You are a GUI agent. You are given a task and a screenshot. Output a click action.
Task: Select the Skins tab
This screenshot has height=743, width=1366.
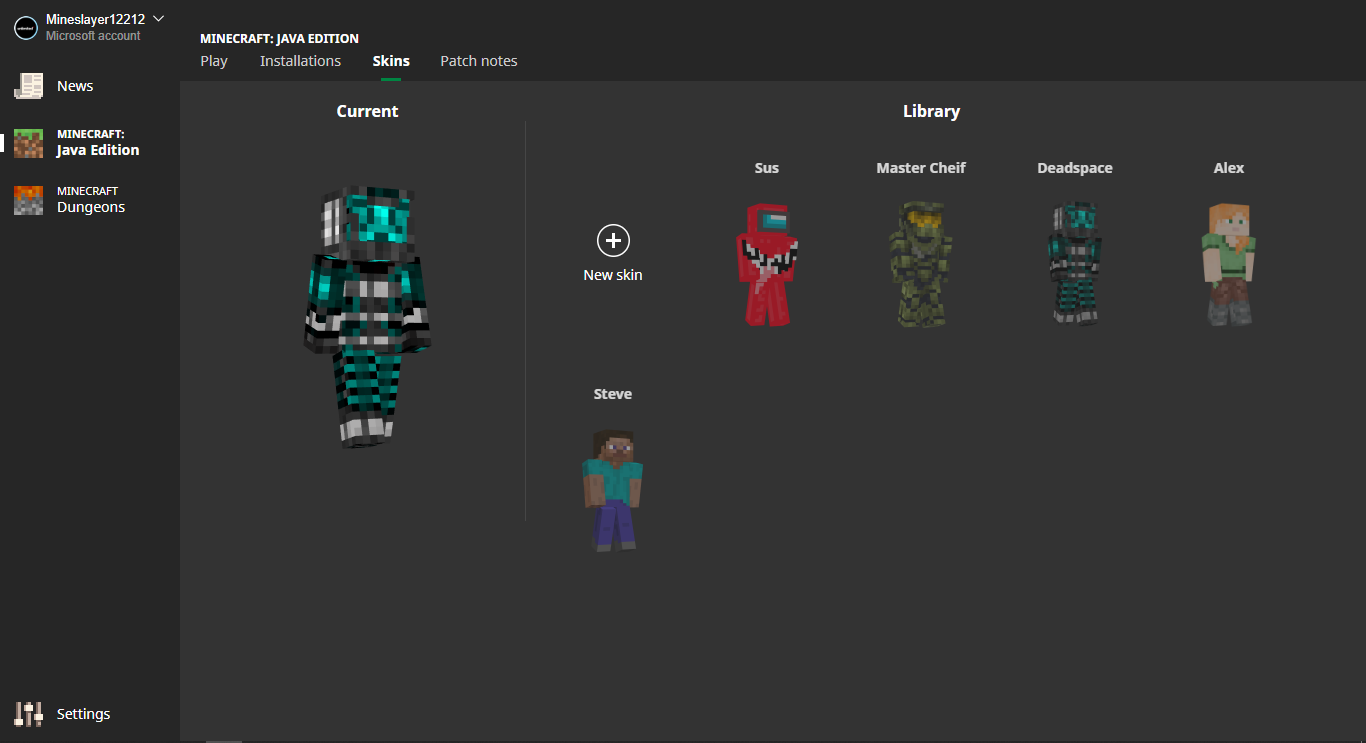[391, 61]
